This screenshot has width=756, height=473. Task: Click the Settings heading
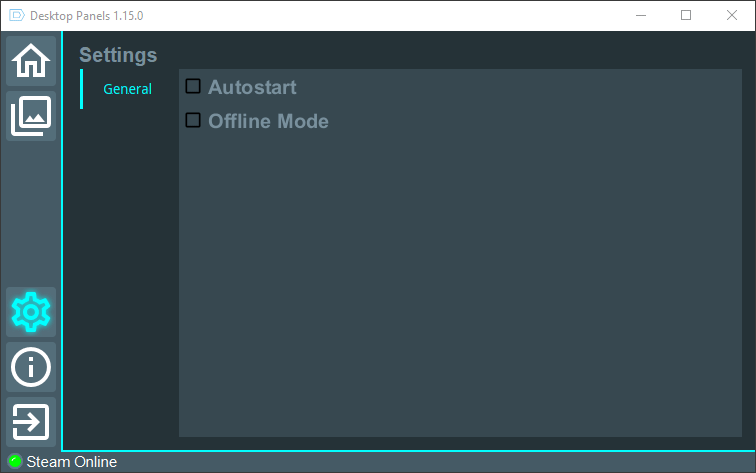[x=118, y=55]
